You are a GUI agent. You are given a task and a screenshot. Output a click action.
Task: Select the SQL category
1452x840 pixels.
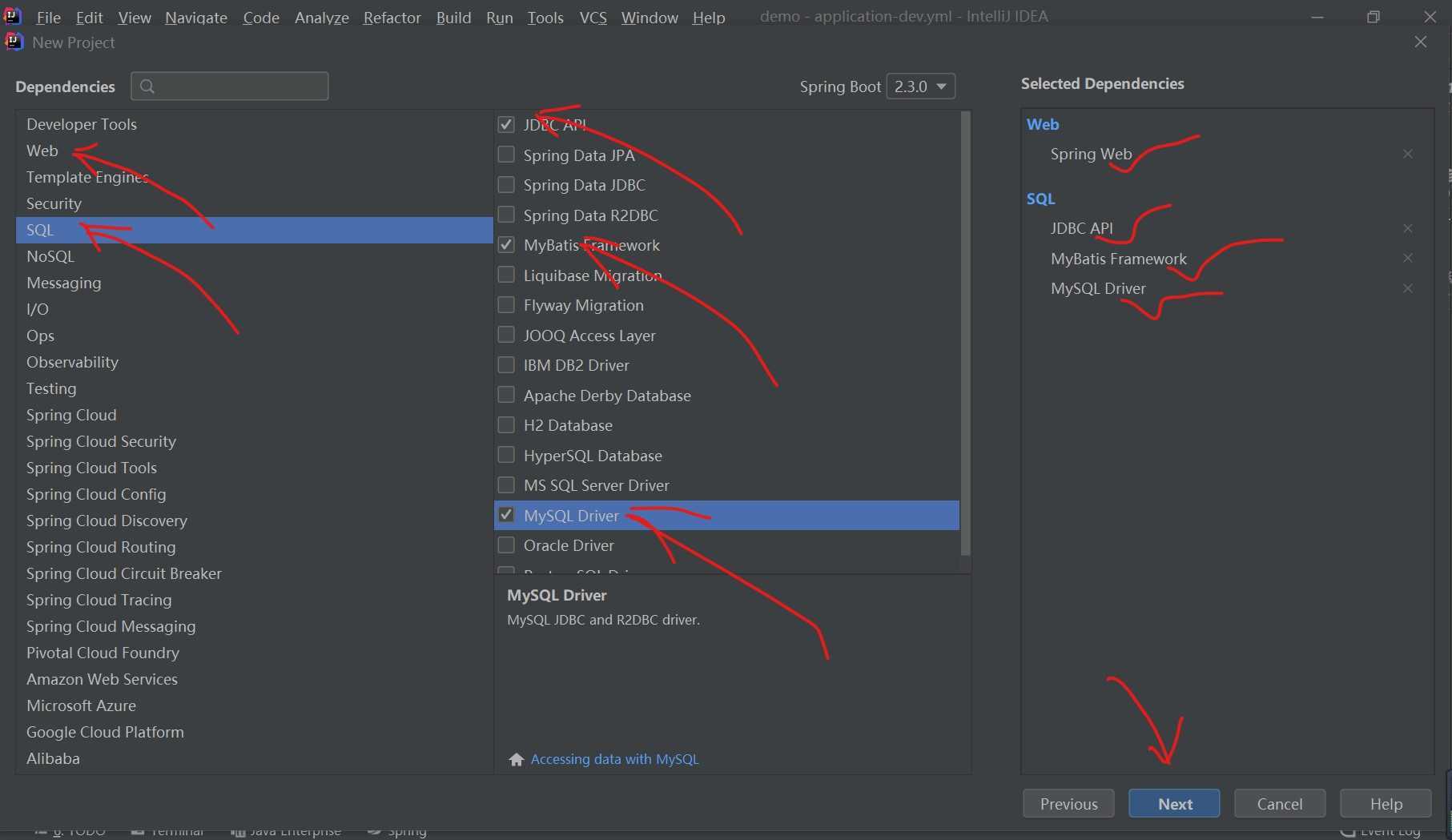pos(255,230)
